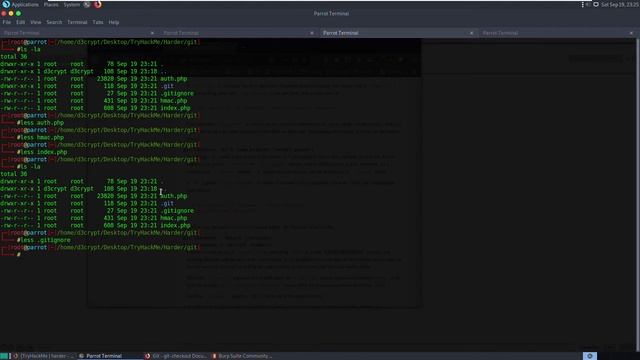The image size is (640, 360).
Task: Select the active Parrot Terminal tab
Action: tap(398, 33)
